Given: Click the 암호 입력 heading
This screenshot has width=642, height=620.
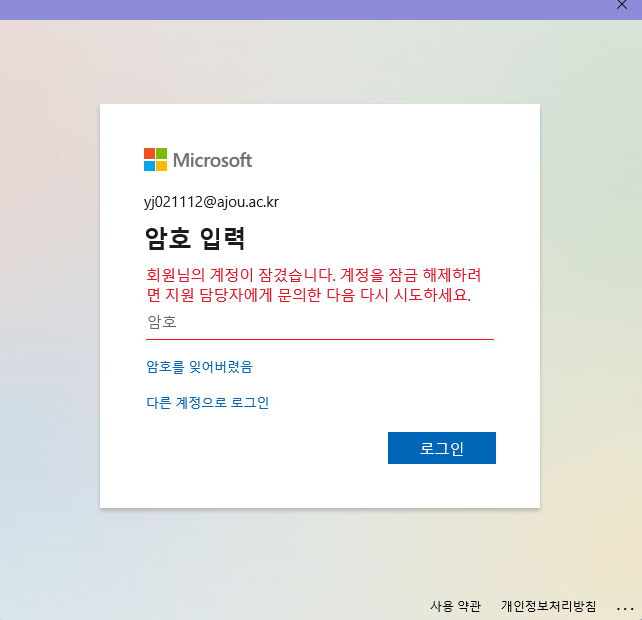Looking at the screenshot, I should 195,238.
